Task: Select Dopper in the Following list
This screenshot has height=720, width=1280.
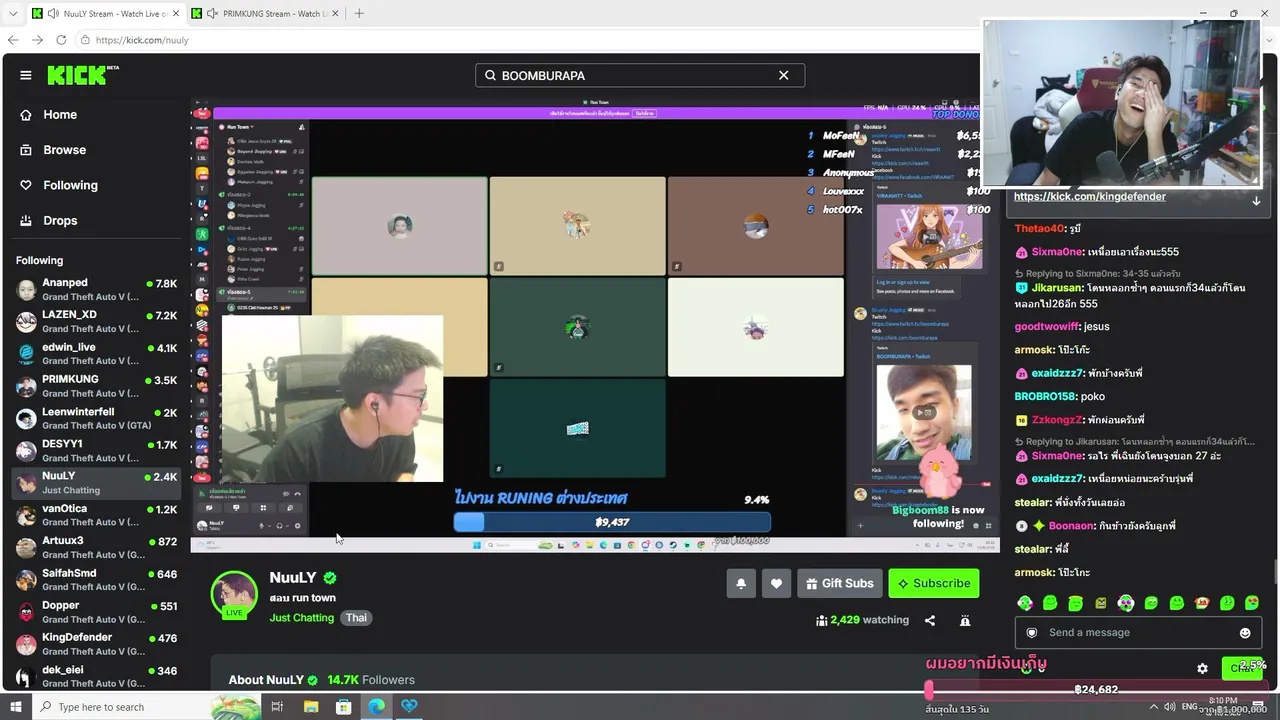Action: 96,612
